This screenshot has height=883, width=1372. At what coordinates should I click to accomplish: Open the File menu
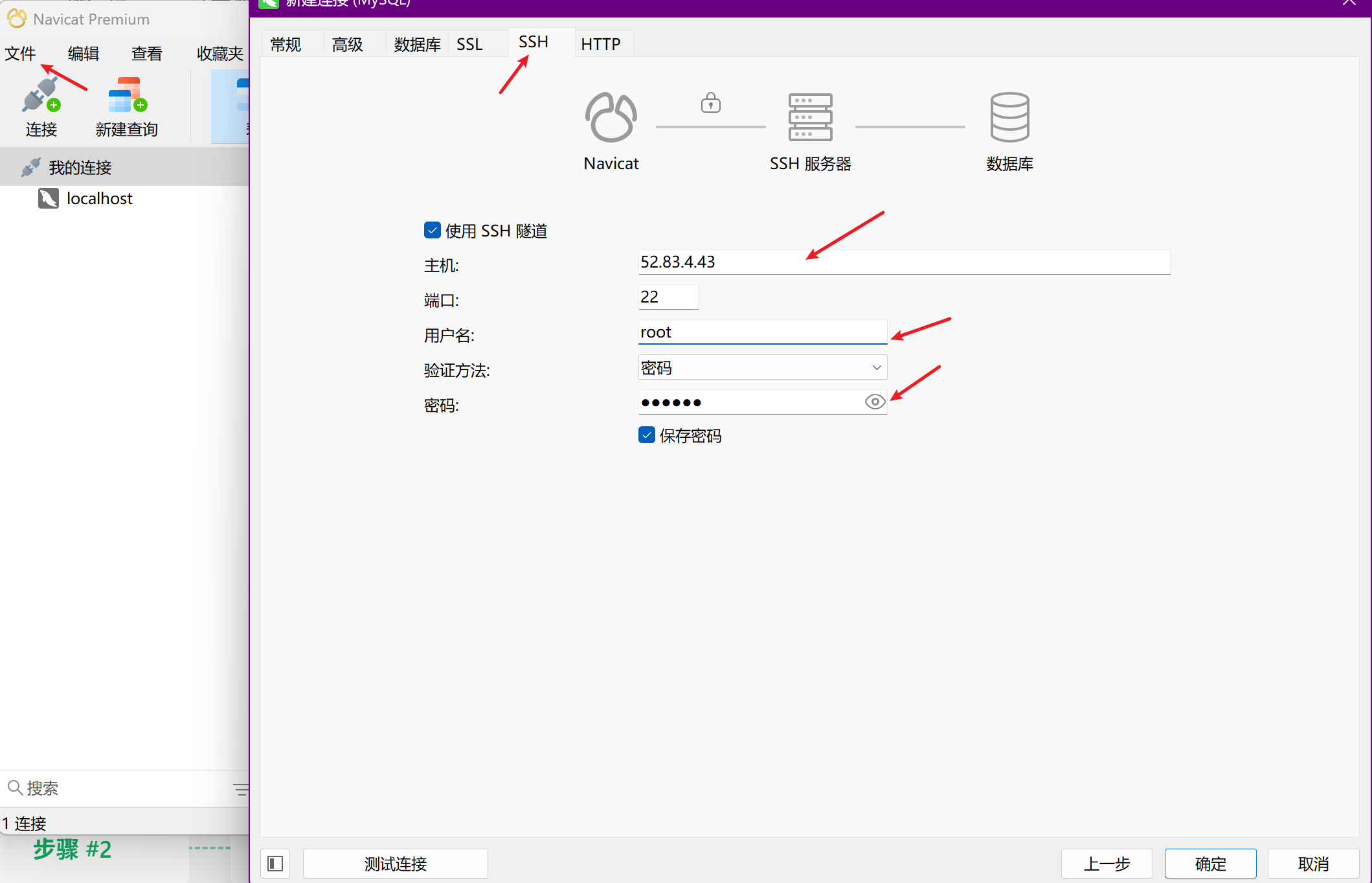pos(20,54)
